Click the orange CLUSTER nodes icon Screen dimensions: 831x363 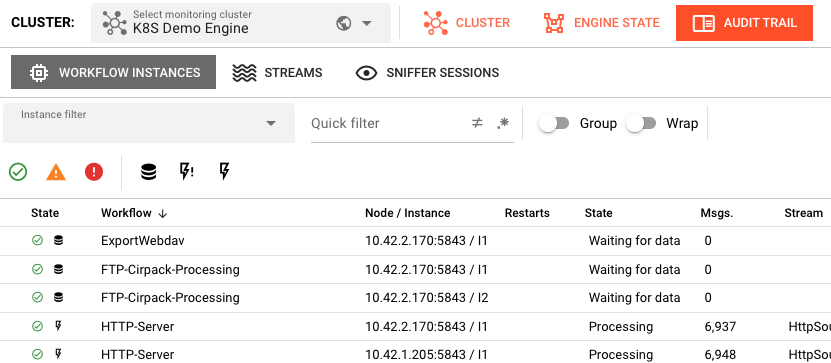pos(436,23)
